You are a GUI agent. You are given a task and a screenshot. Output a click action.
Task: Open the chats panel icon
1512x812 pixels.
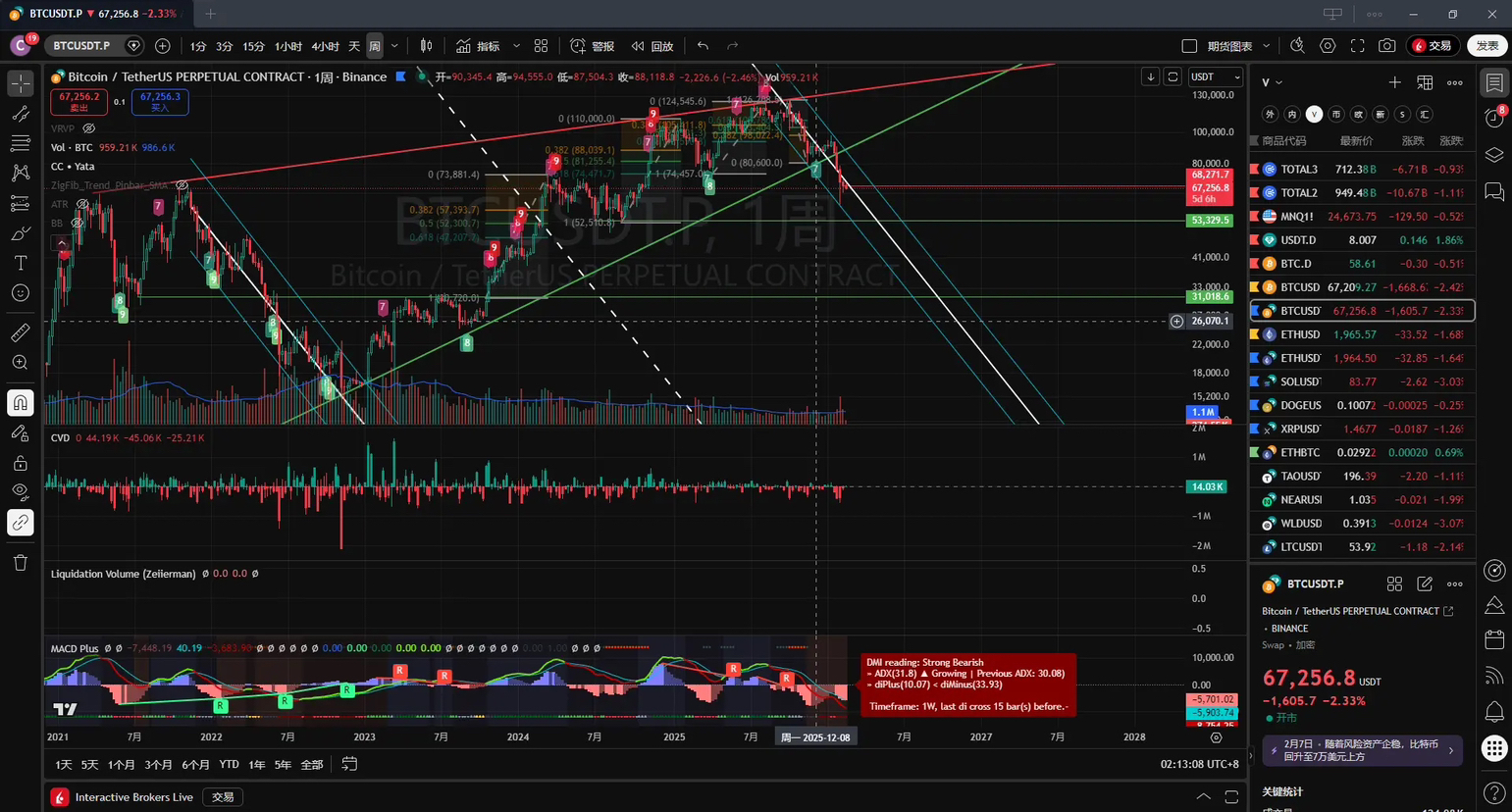(x=1494, y=191)
